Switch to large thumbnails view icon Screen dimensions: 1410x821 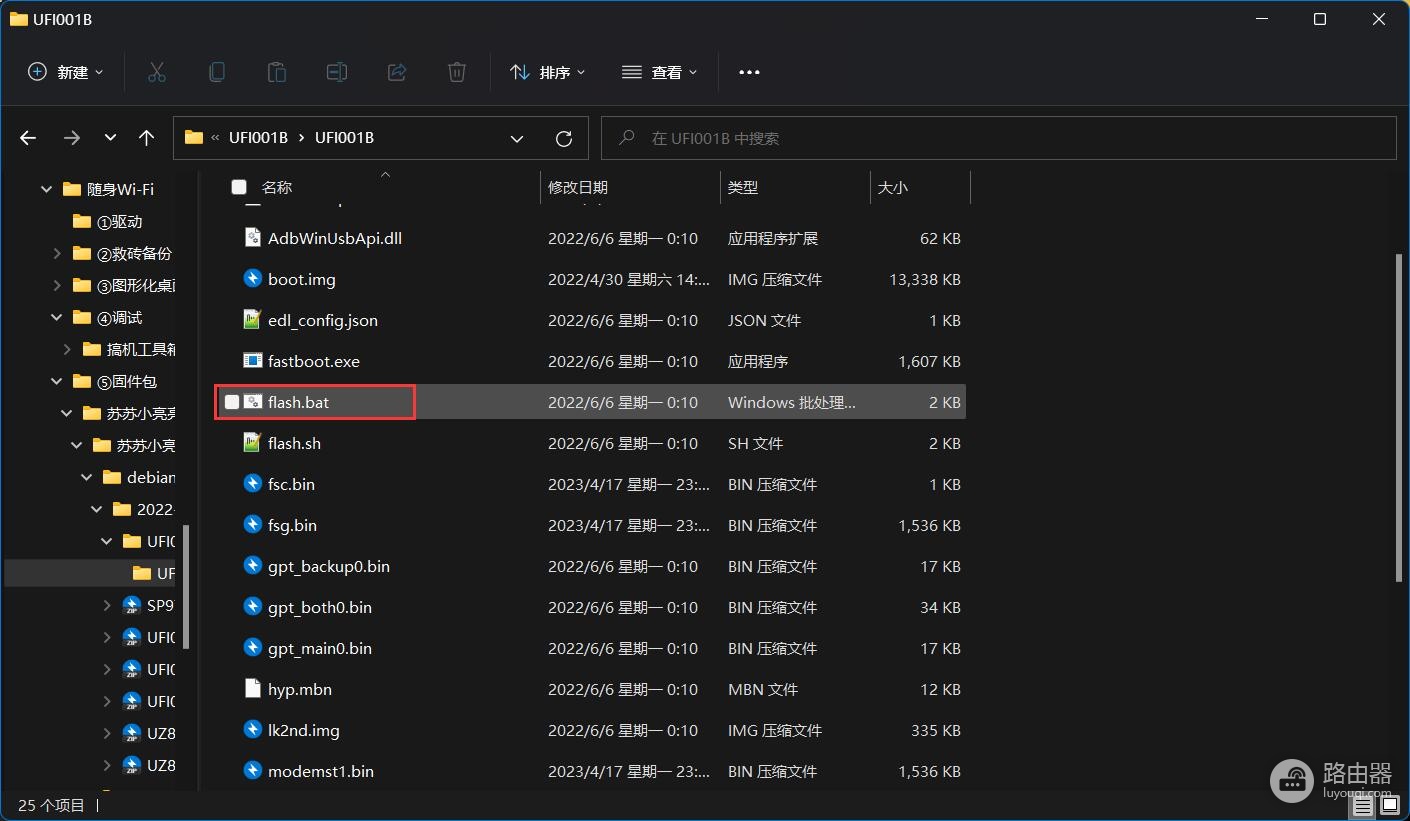click(1388, 805)
